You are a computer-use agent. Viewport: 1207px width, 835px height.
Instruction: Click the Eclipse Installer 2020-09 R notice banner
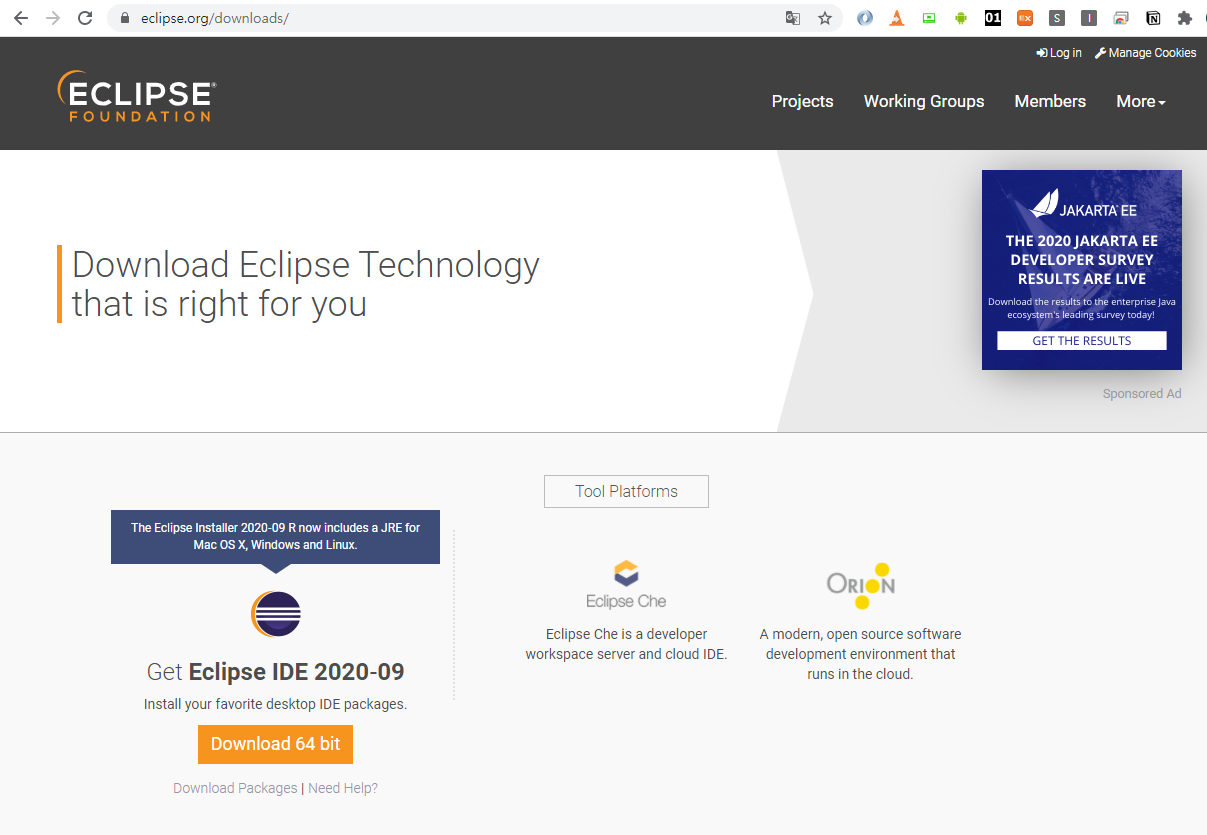275,537
